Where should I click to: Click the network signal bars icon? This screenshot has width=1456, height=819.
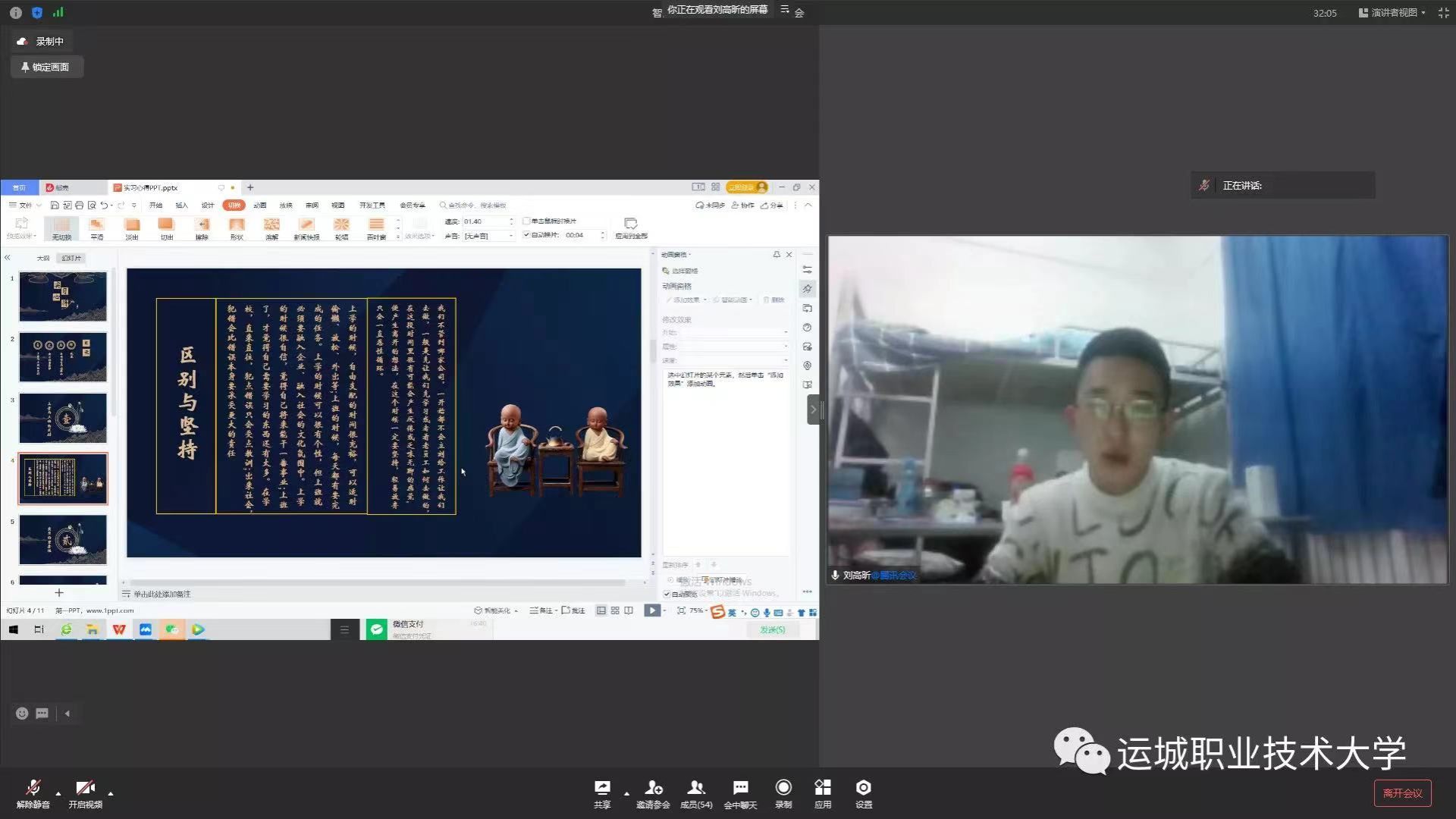pos(58,12)
